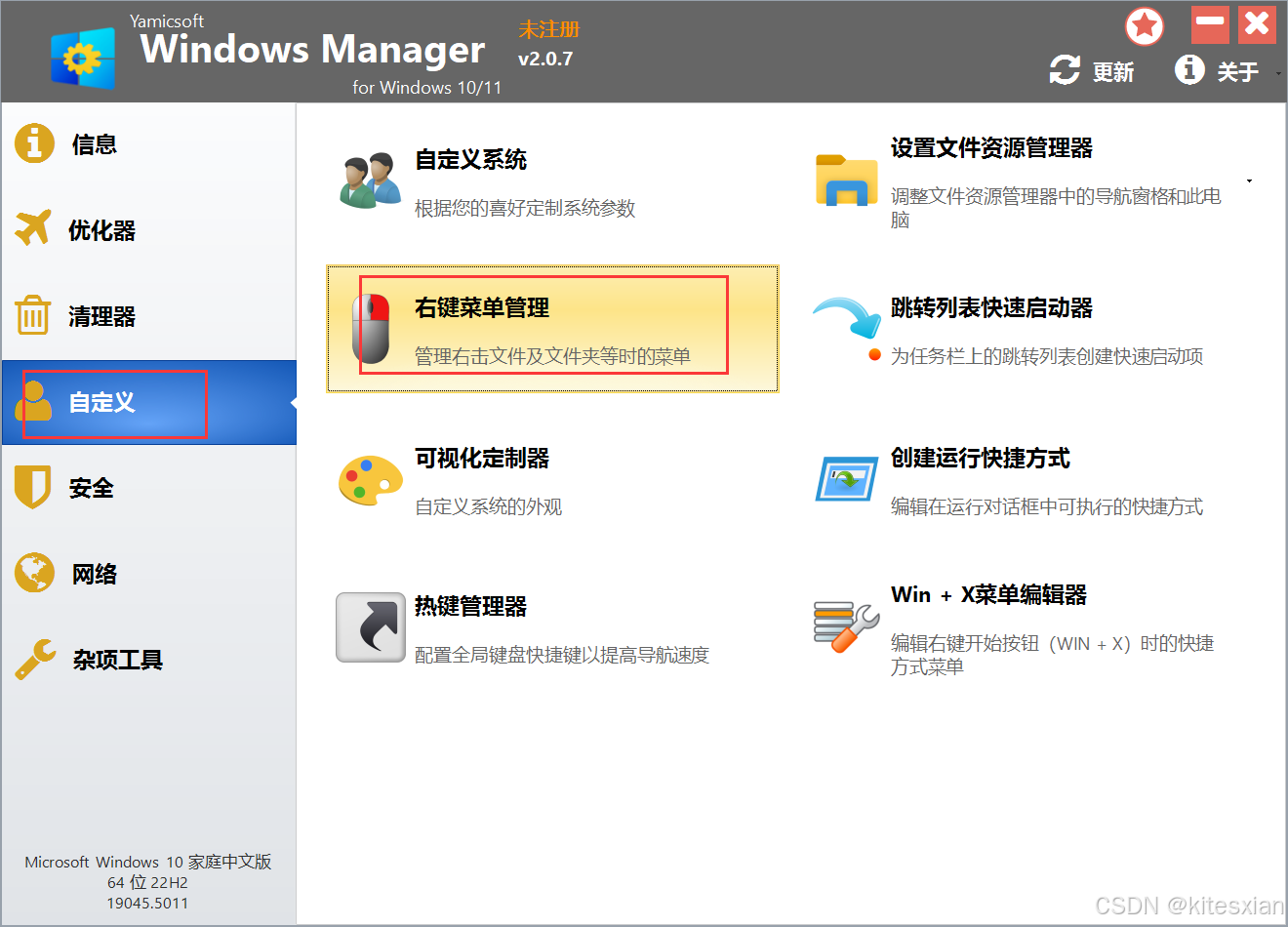This screenshot has width=1288, height=927.
Task: Open the 网络 tab label
Action: tap(95, 574)
